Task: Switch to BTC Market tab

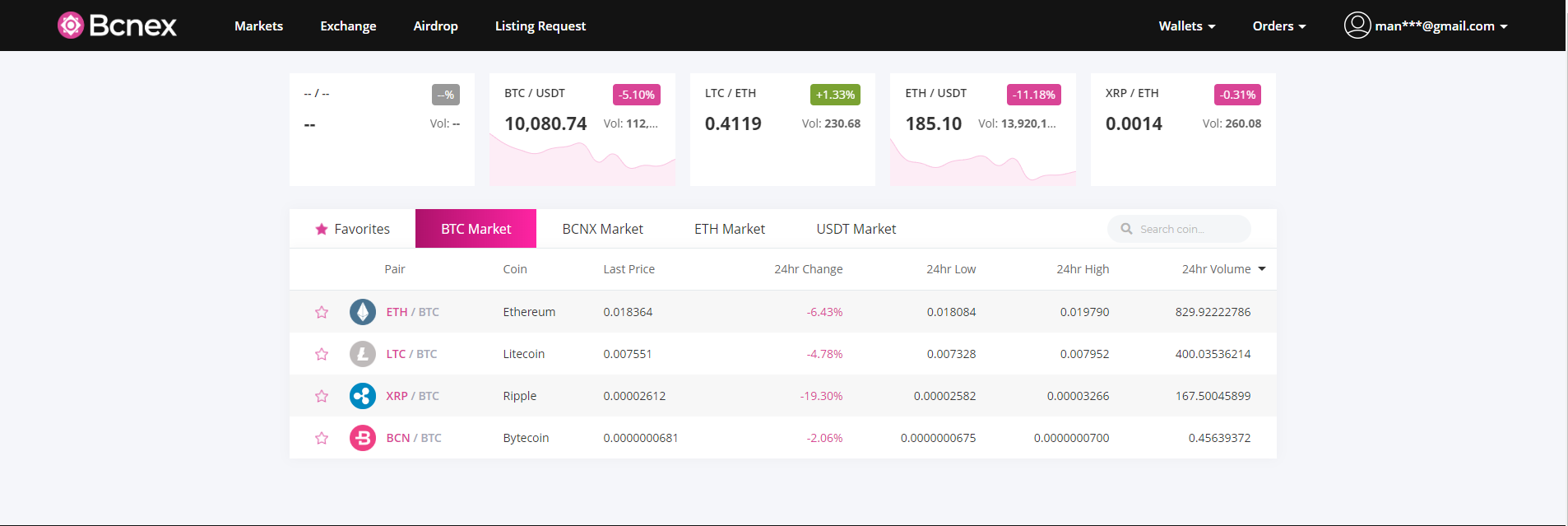Action: click(476, 229)
